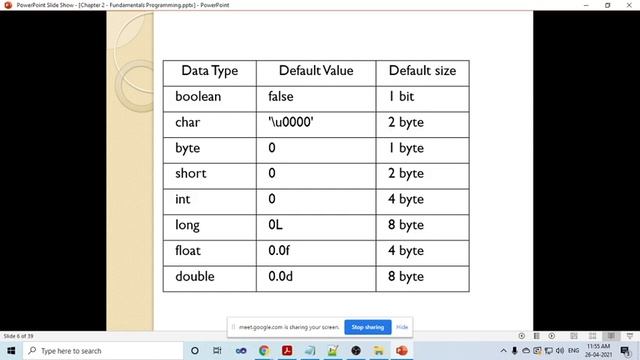Screen dimensions: 640x360
Task: Open File Explorer folder icon on taskbar
Action: [x=378, y=351]
